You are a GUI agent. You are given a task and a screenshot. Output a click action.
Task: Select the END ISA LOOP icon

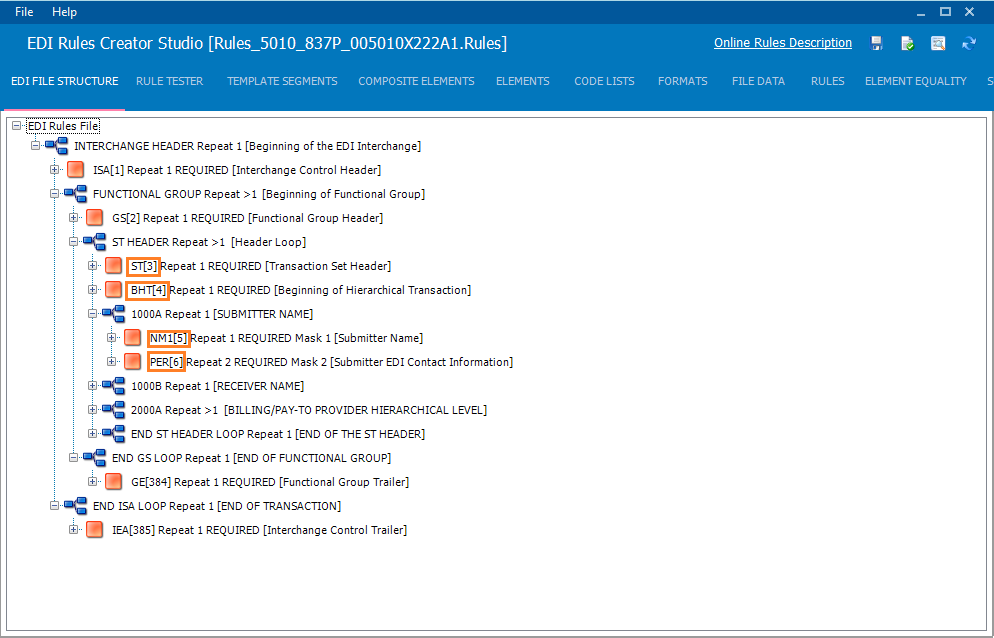pyautogui.click(x=75, y=506)
